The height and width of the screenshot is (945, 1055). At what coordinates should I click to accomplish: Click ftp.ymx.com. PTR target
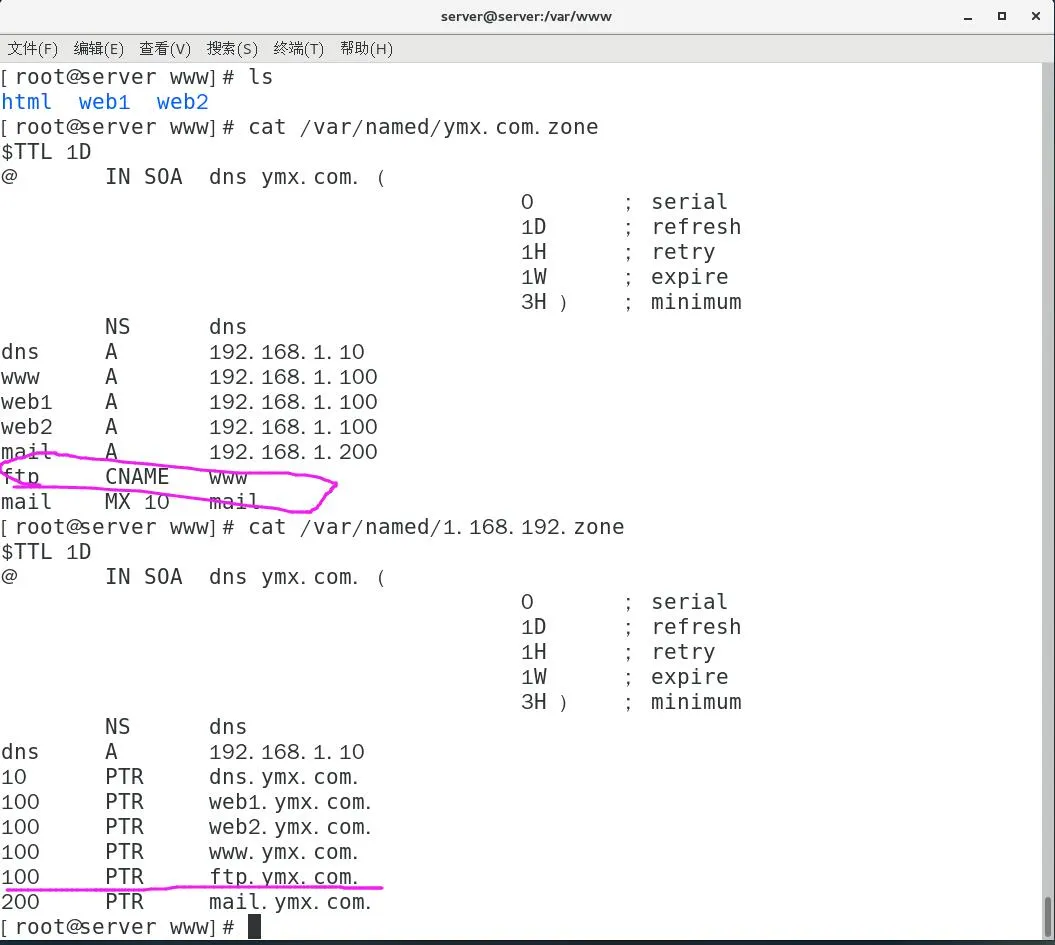283,876
